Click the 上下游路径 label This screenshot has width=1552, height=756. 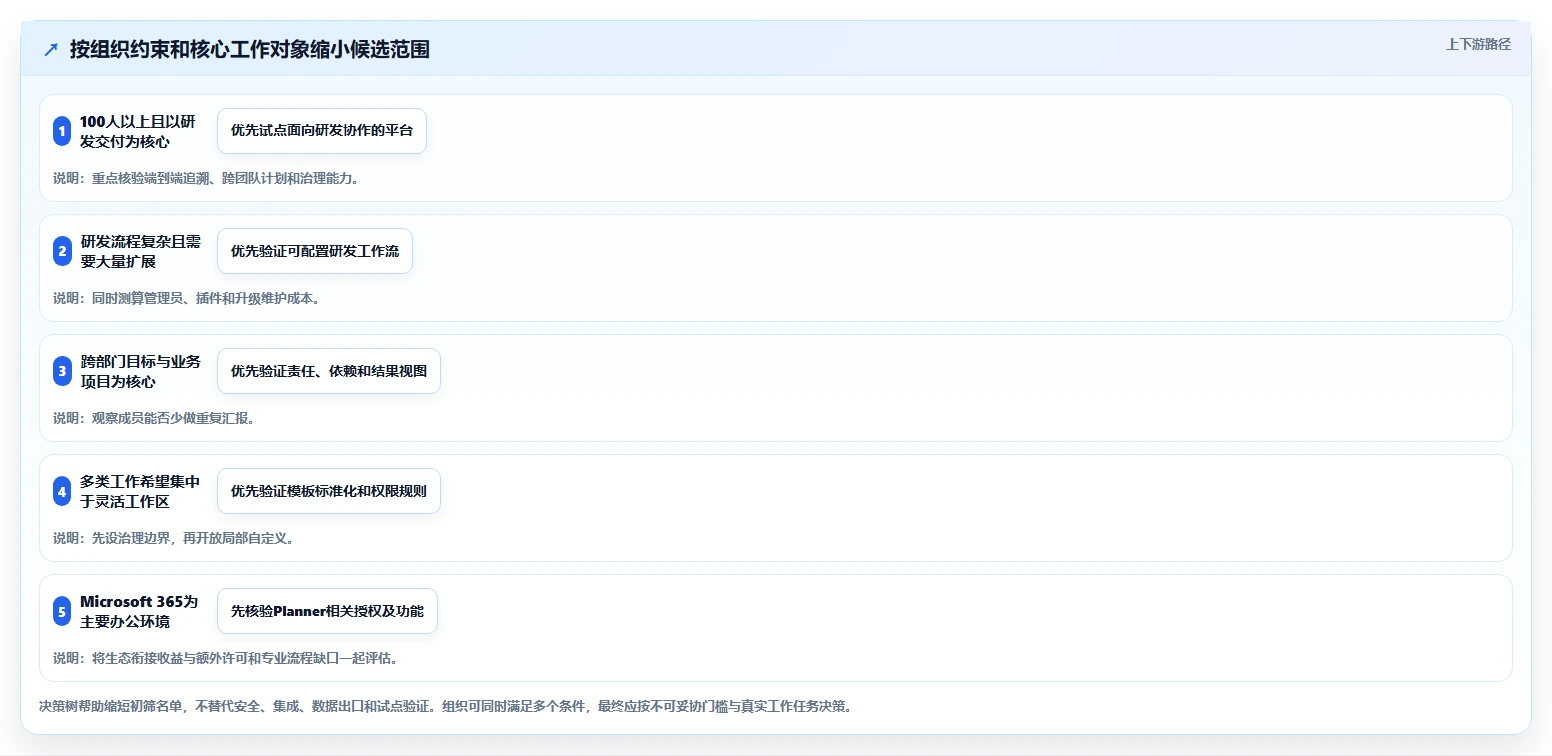tap(1478, 44)
